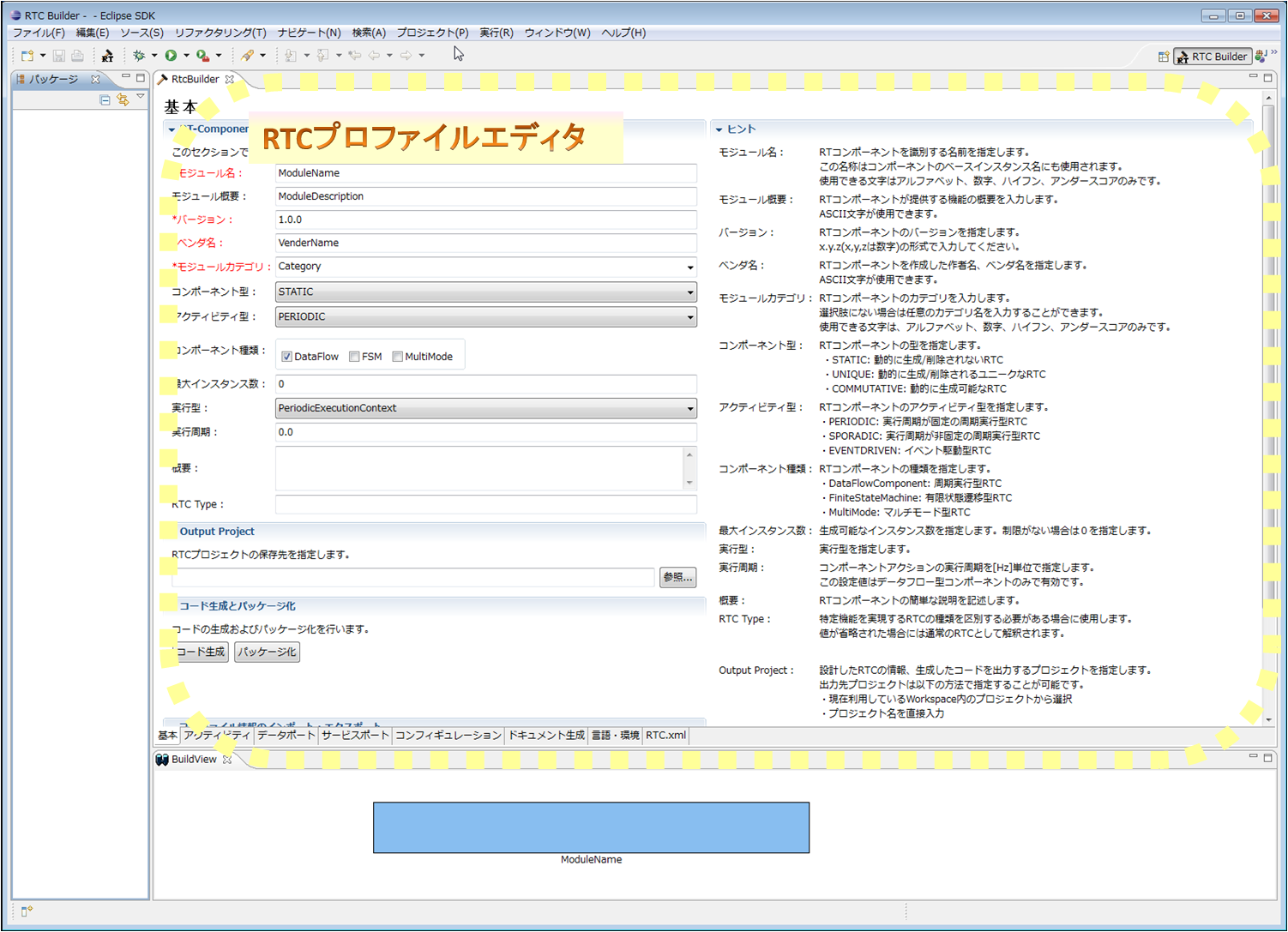This screenshot has width=1288, height=932.
Task: Open the RT Builder editor toolbar icon
Action: click(107, 56)
